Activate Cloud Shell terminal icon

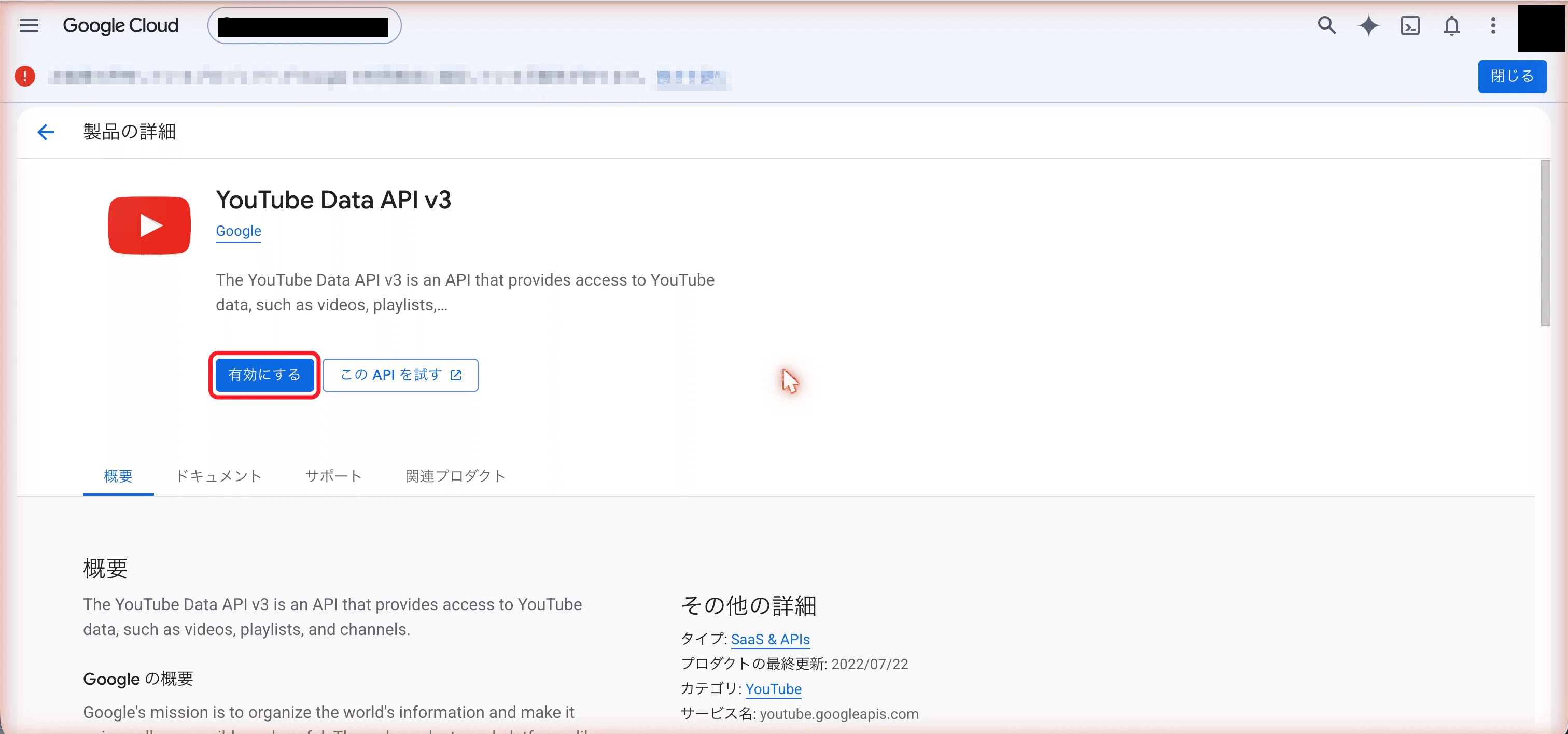click(x=1410, y=25)
